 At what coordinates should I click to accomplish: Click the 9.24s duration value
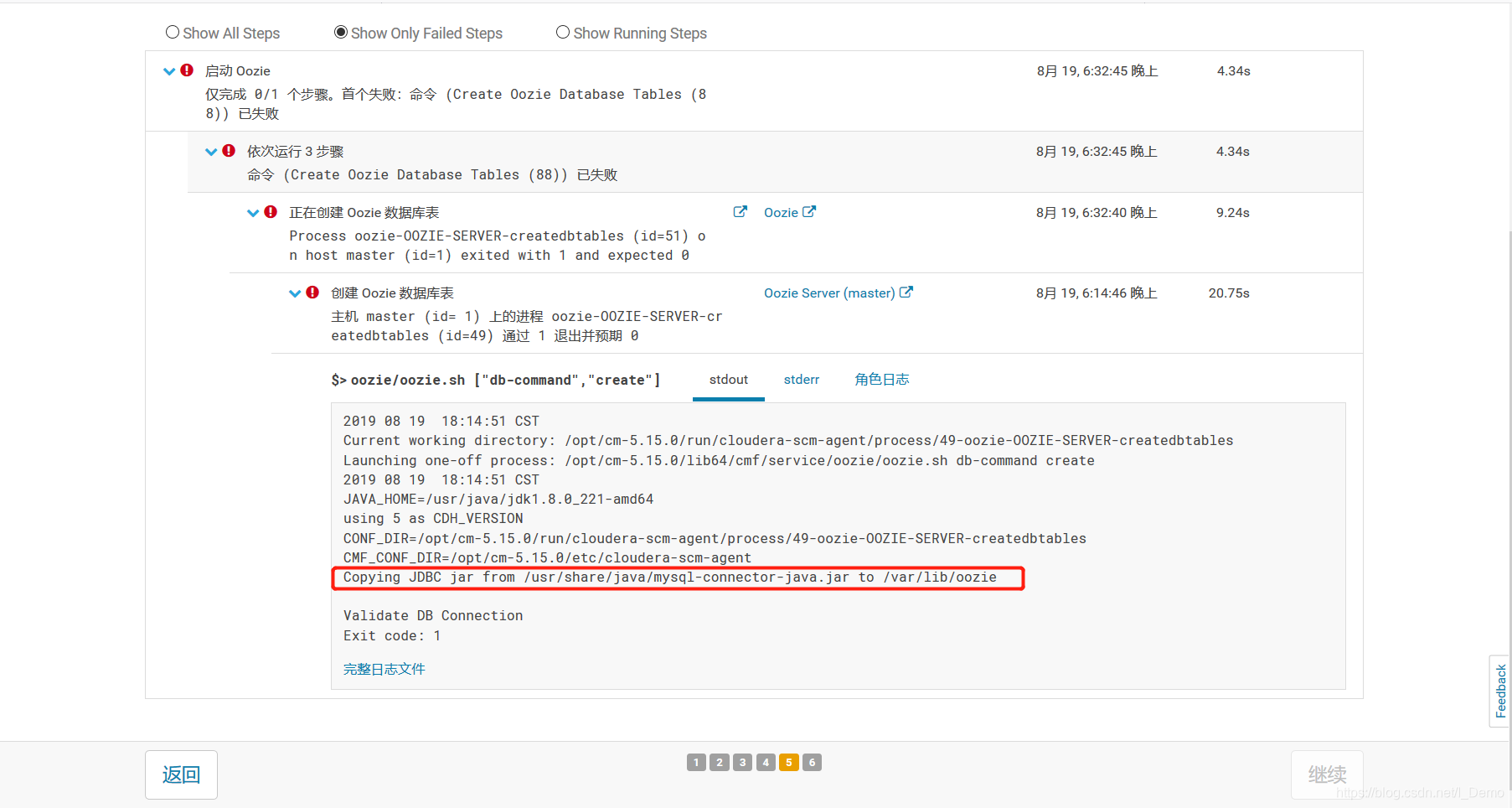1233,213
